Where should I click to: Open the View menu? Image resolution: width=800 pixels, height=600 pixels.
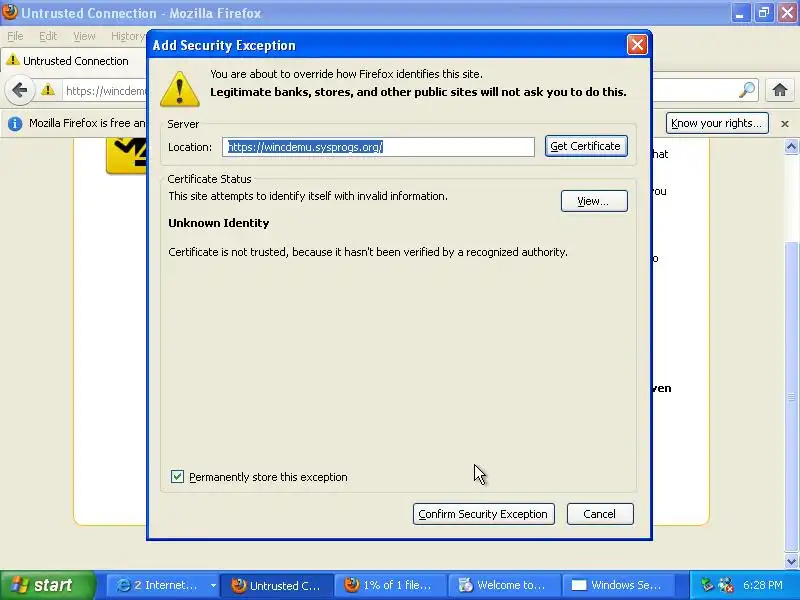tap(84, 36)
